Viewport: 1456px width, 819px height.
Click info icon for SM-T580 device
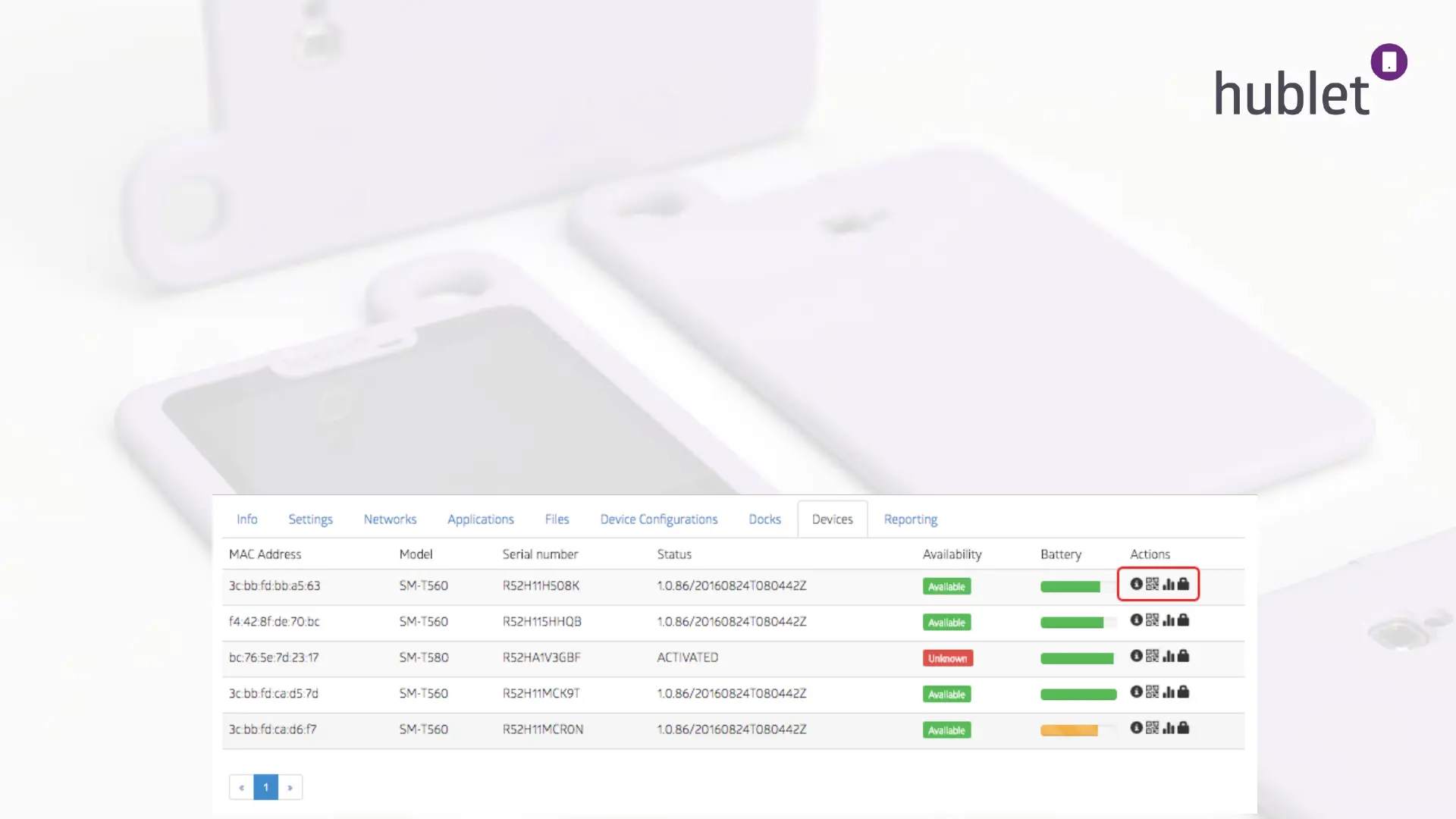click(x=1136, y=656)
